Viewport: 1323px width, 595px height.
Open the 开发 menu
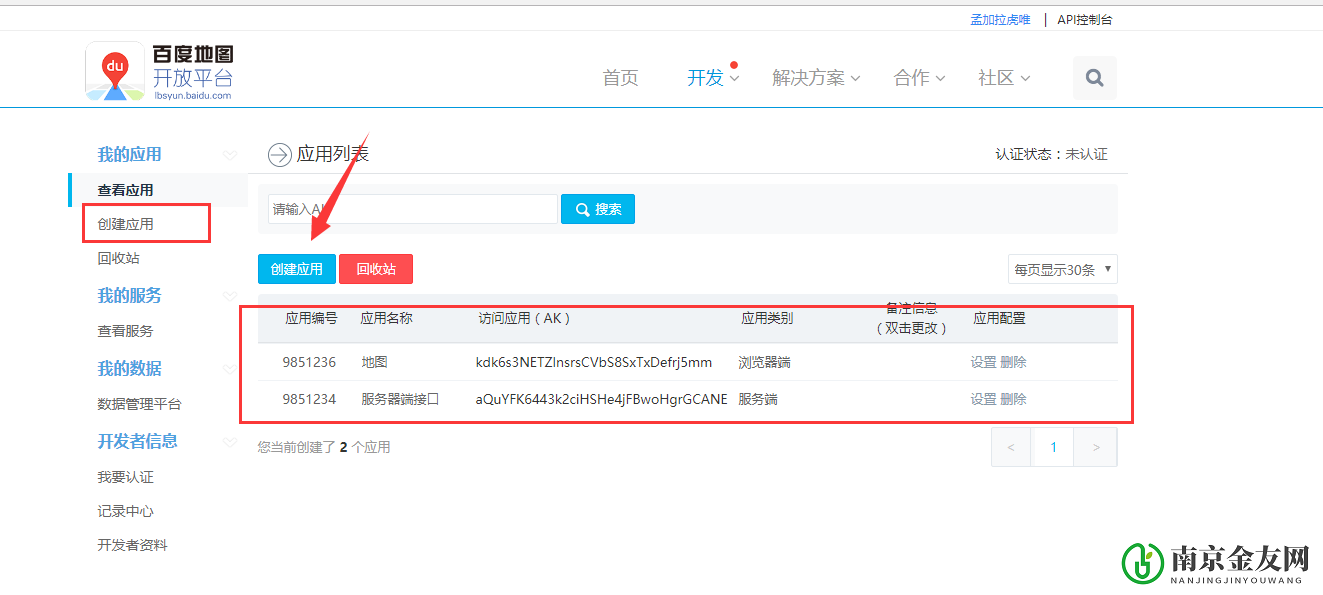click(x=709, y=77)
